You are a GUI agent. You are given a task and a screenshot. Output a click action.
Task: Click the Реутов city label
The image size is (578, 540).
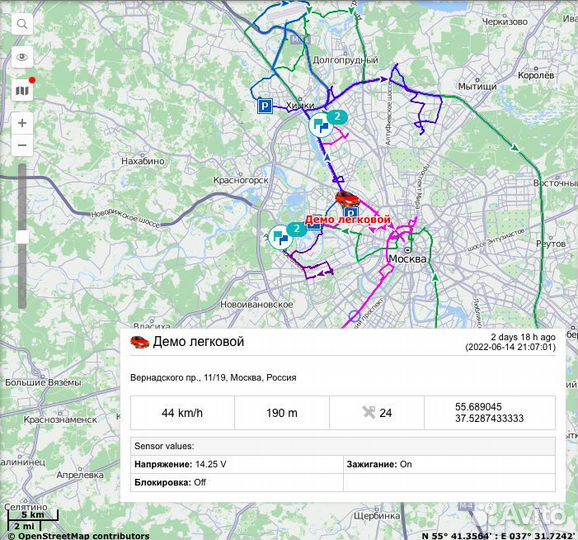[551, 244]
